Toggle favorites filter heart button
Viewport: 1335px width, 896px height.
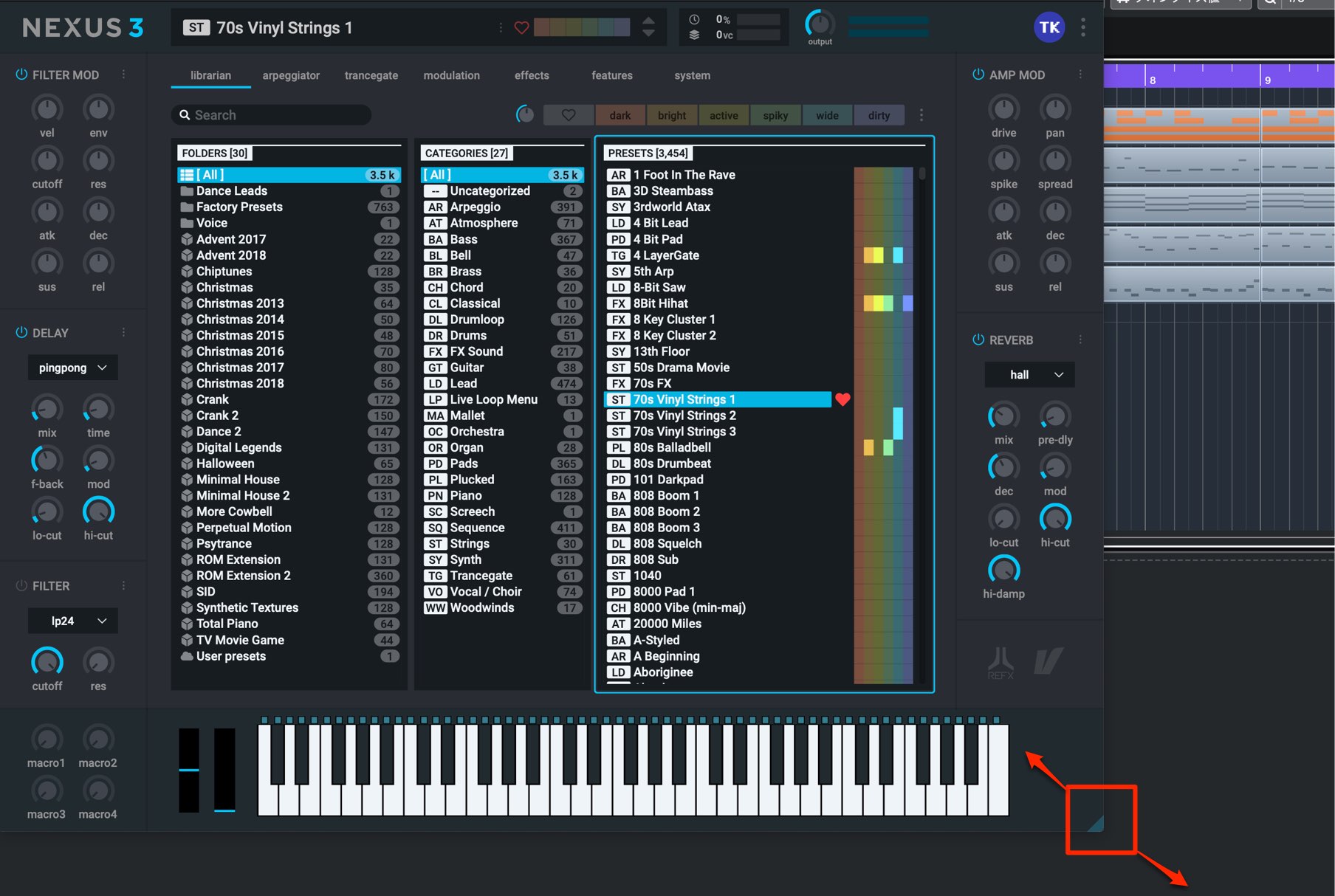coord(569,115)
